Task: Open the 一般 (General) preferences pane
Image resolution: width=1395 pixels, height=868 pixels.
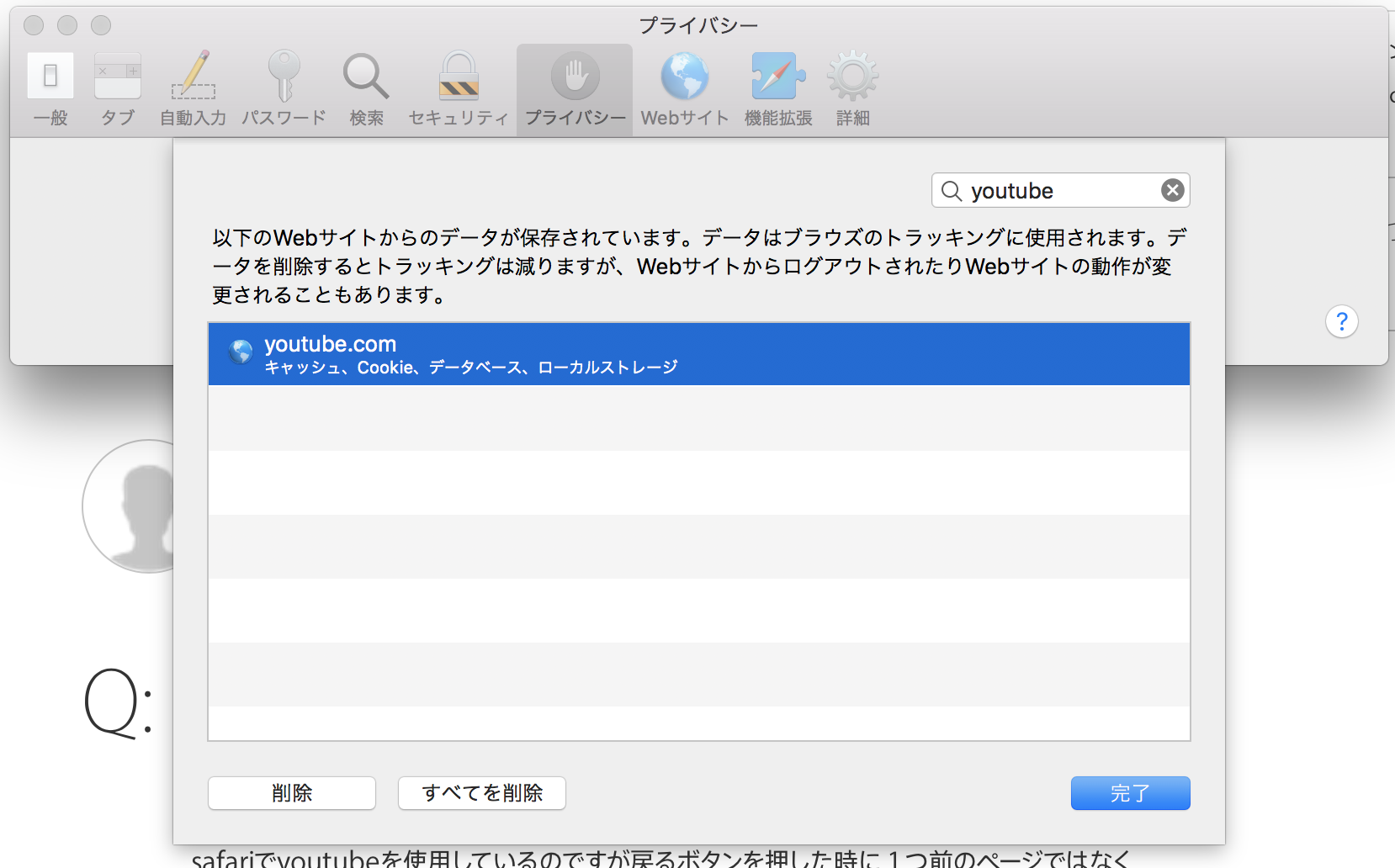Action: [50, 88]
